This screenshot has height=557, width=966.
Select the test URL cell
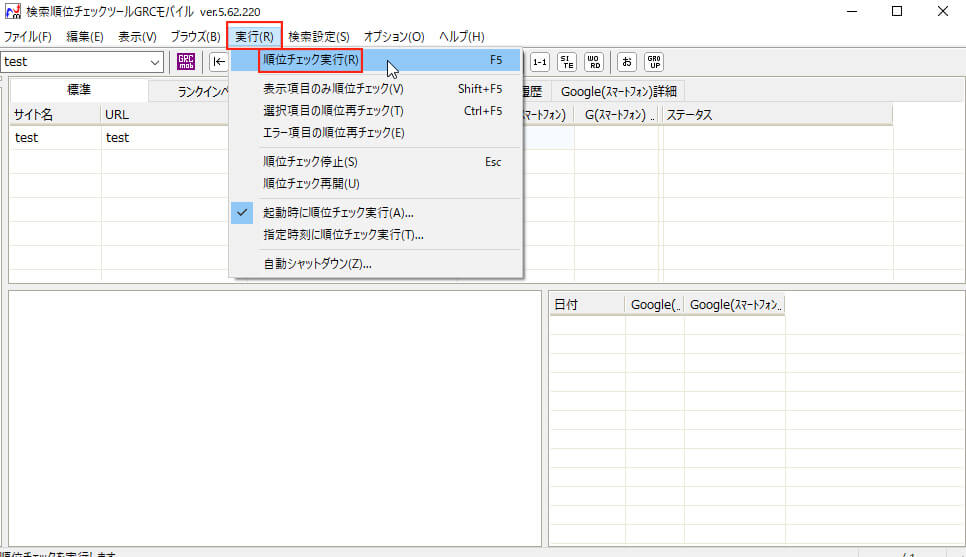(165, 137)
